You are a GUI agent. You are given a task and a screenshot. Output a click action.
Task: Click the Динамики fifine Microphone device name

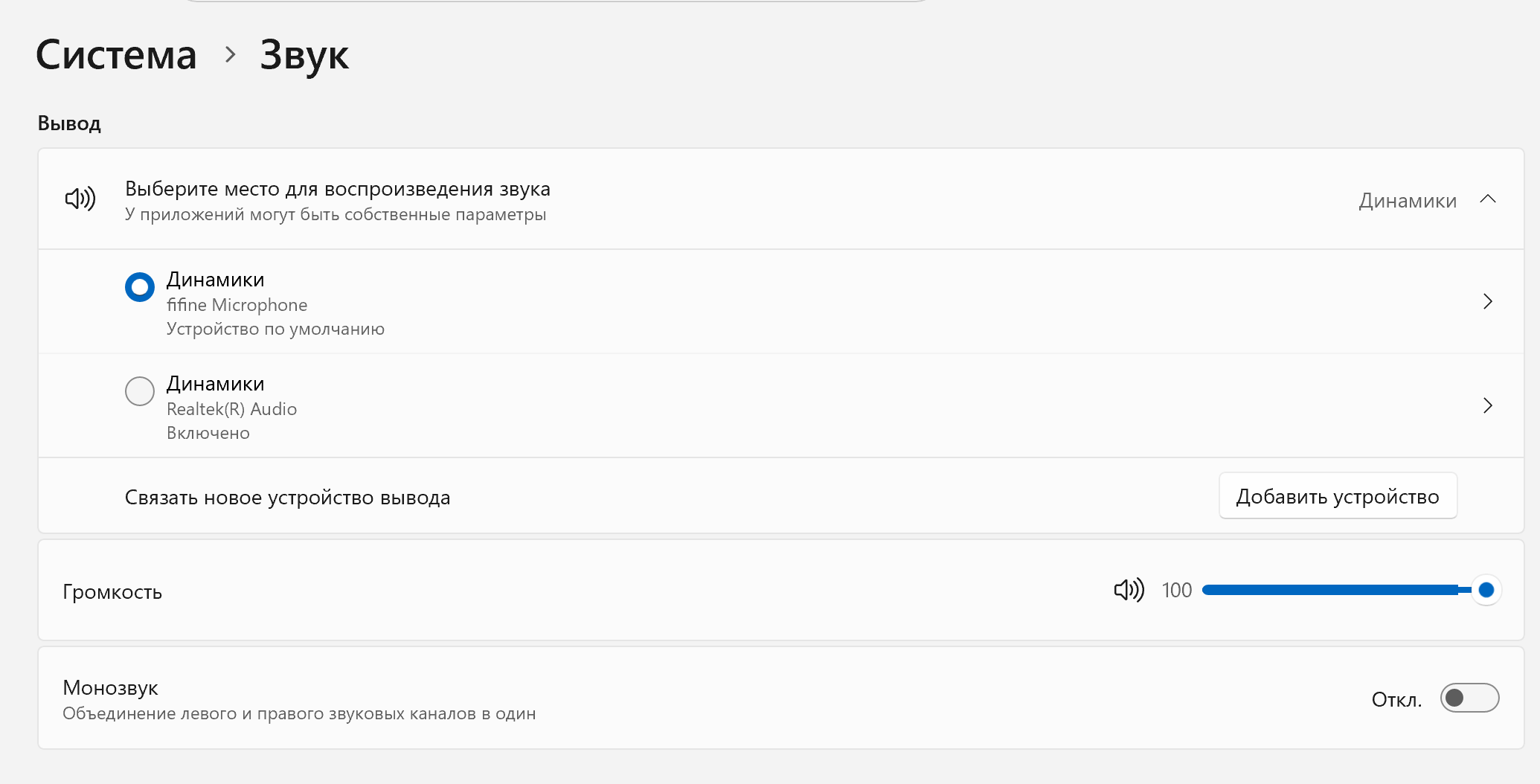(215, 280)
